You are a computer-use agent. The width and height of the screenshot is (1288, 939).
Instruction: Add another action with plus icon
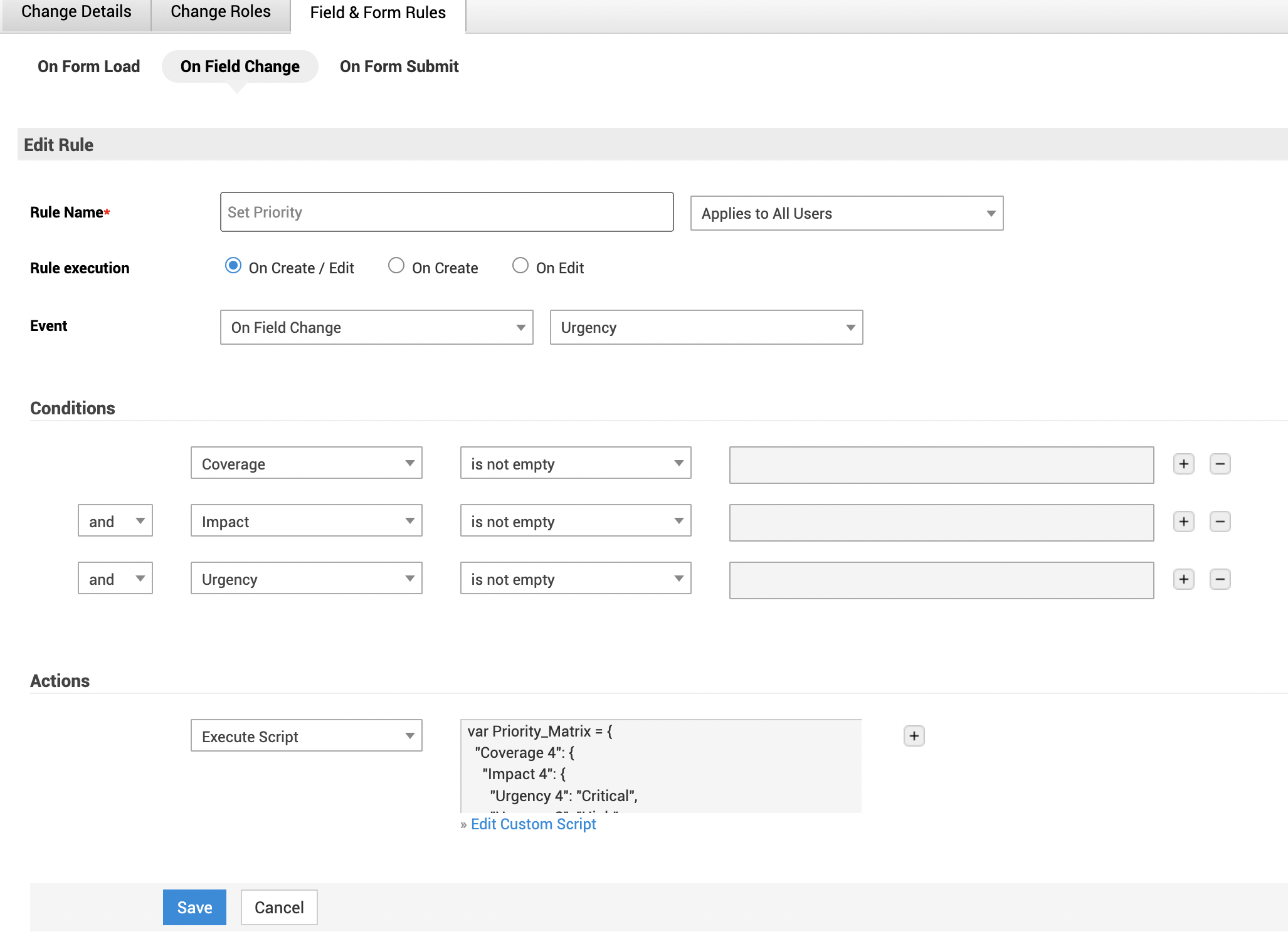[x=914, y=736]
